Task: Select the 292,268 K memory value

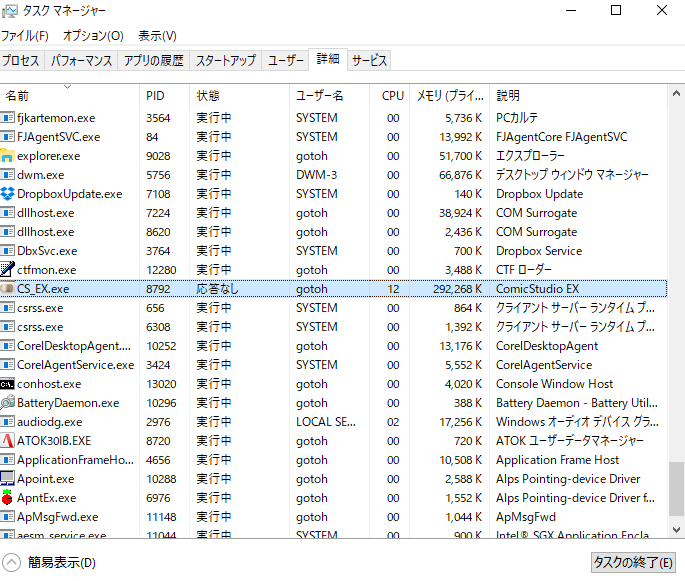Action: click(457, 289)
